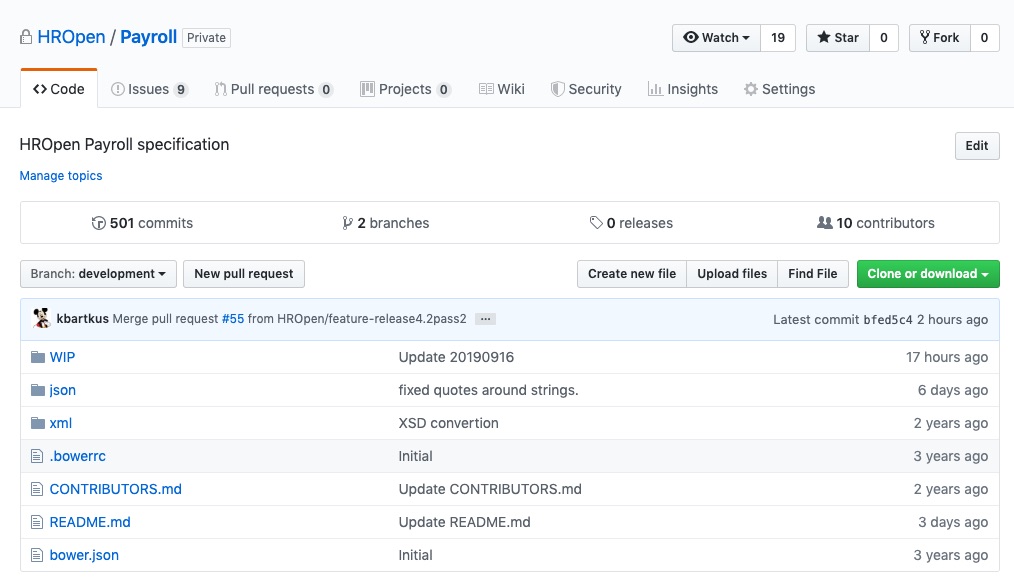
Task: Click New pull request button
Action: 244,274
